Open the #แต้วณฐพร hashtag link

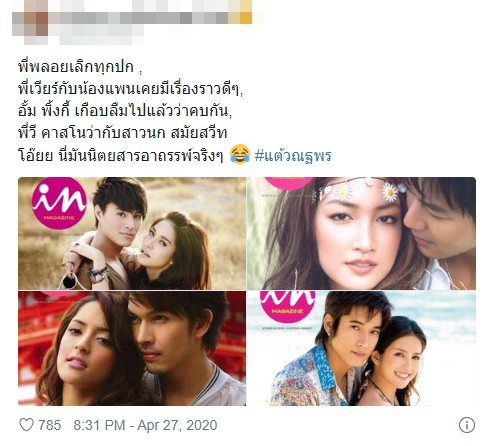(x=293, y=155)
